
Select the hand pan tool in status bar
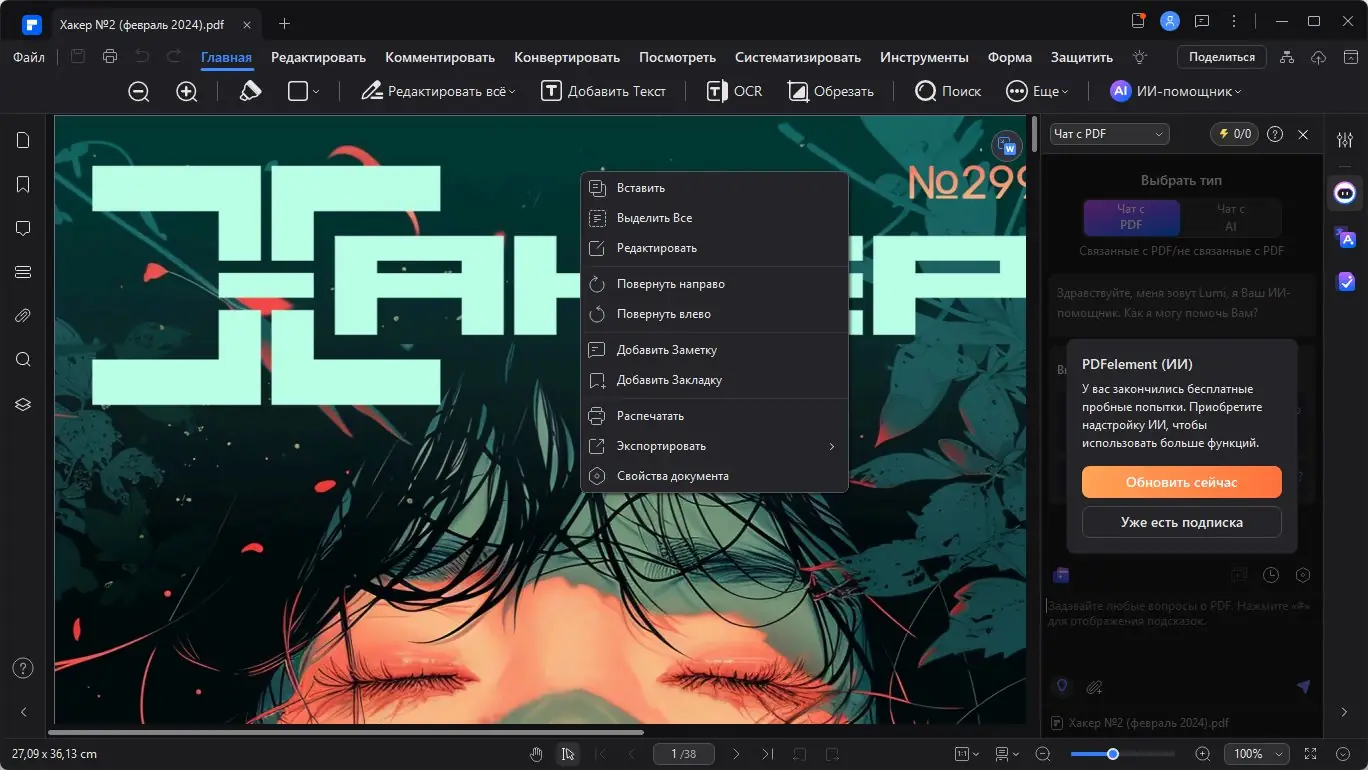click(x=536, y=754)
